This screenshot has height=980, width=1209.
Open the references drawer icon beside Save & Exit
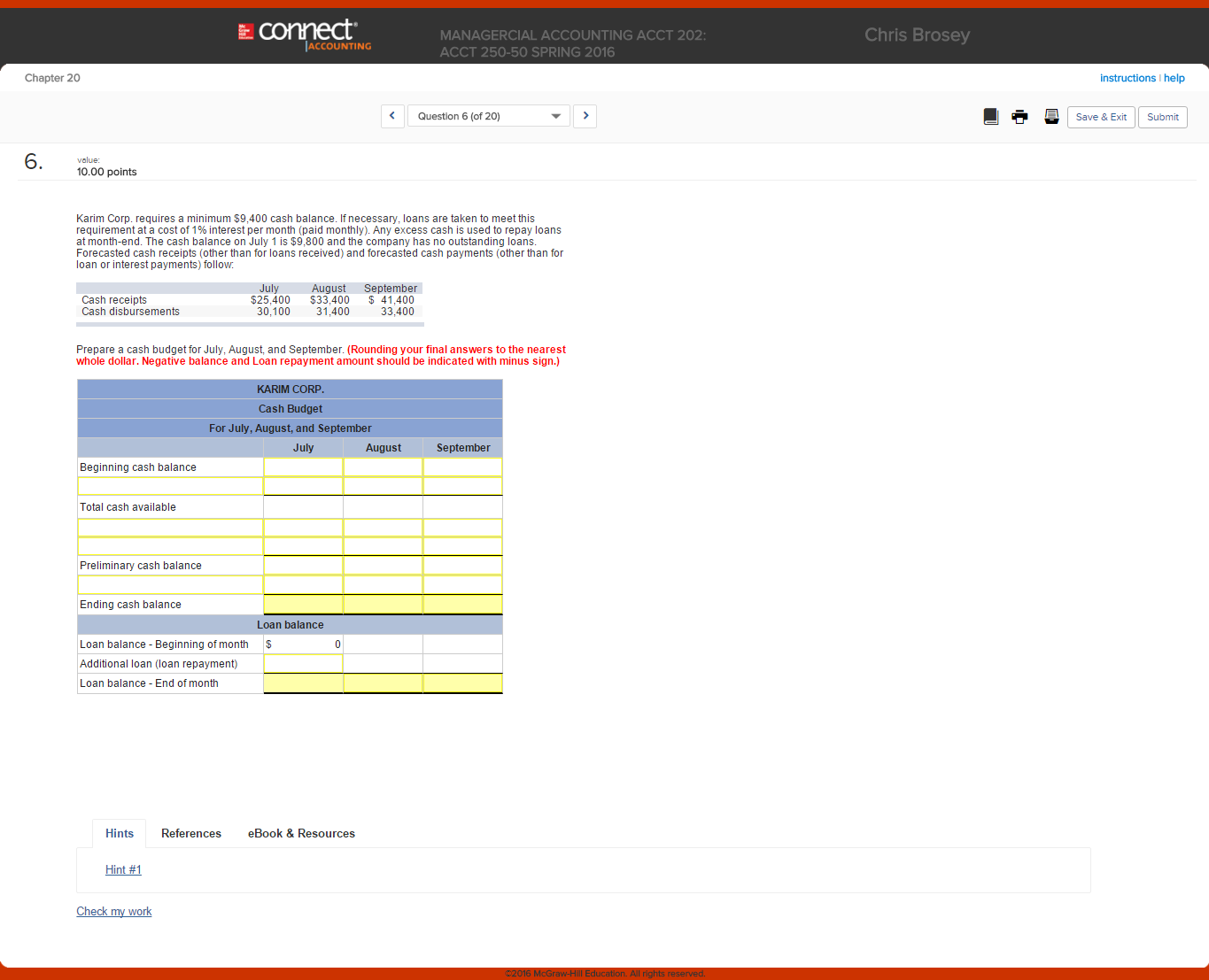pyautogui.click(x=1051, y=117)
